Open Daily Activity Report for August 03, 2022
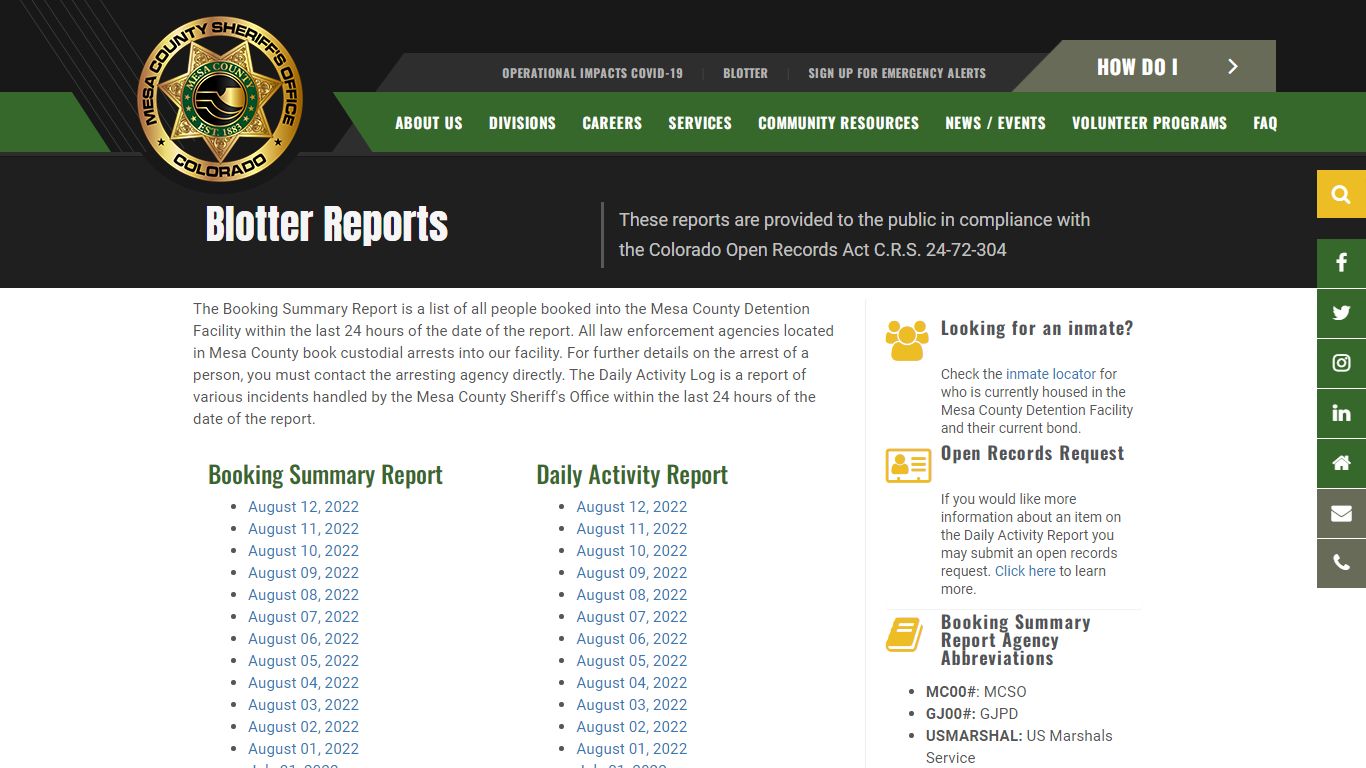The height and width of the screenshot is (768, 1366). [x=632, y=705]
